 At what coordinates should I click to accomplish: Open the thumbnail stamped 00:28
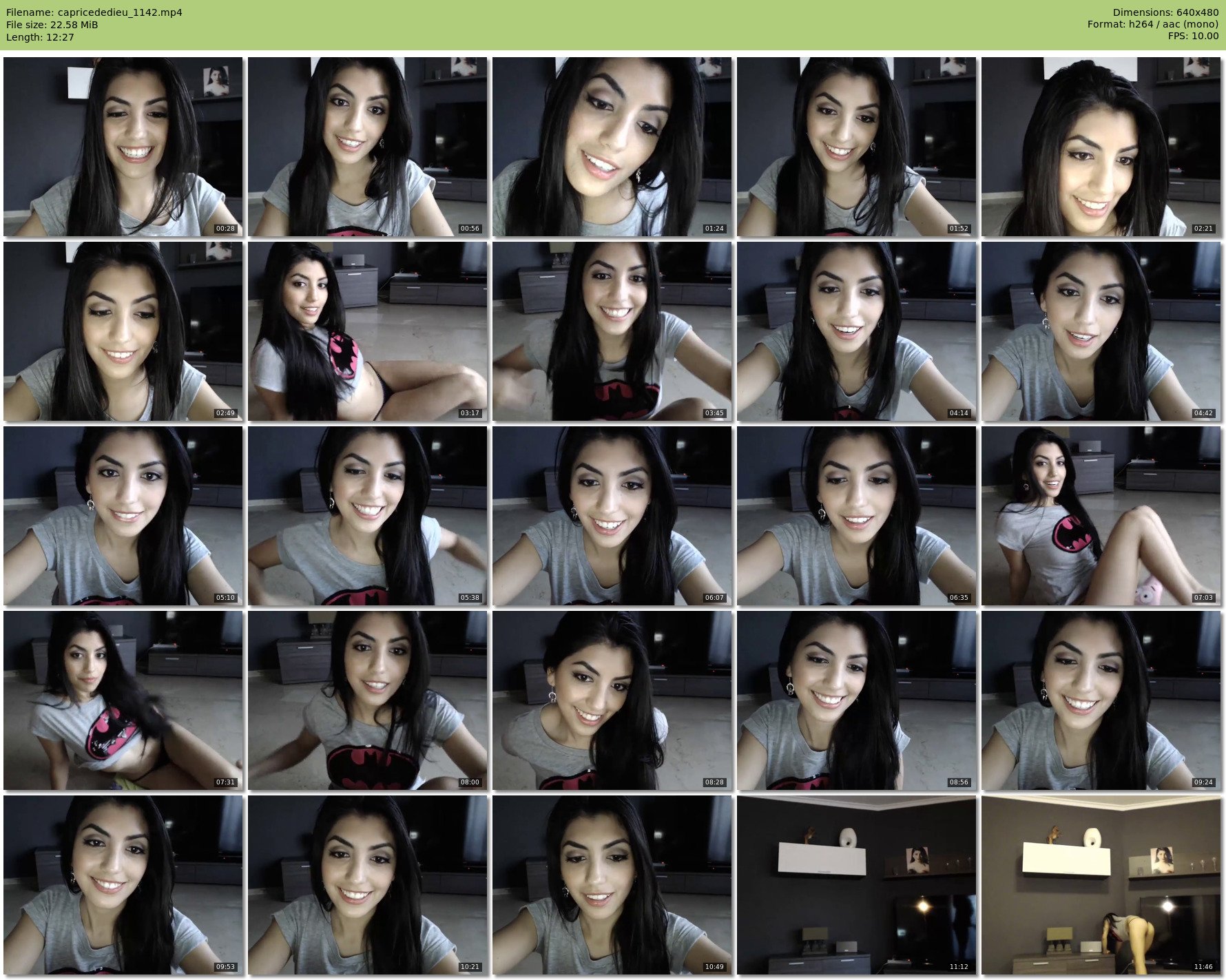point(123,147)
